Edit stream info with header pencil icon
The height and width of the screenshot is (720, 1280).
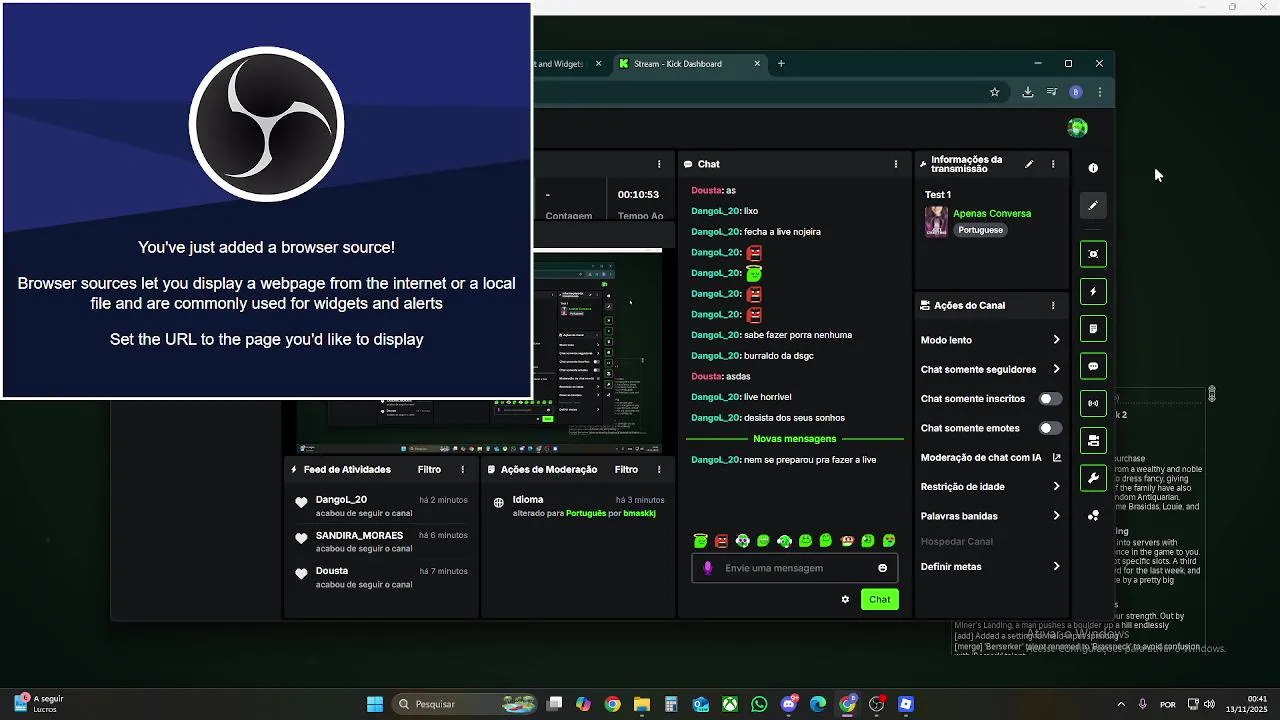coord(1029,164)
